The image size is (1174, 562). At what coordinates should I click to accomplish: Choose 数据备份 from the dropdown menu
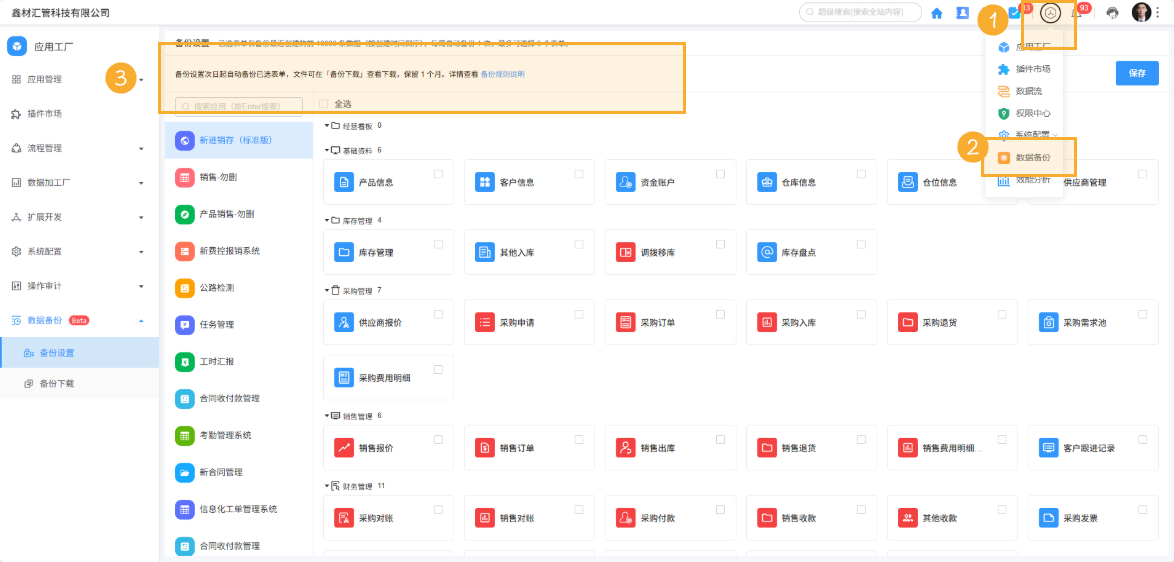pyautogui.click(x=1032, y=157)
